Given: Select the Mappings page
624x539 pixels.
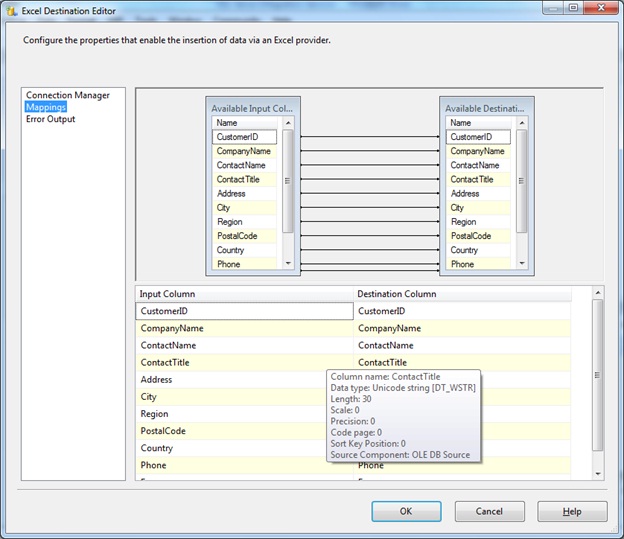Looking at the screenshot, I should 46,107.
